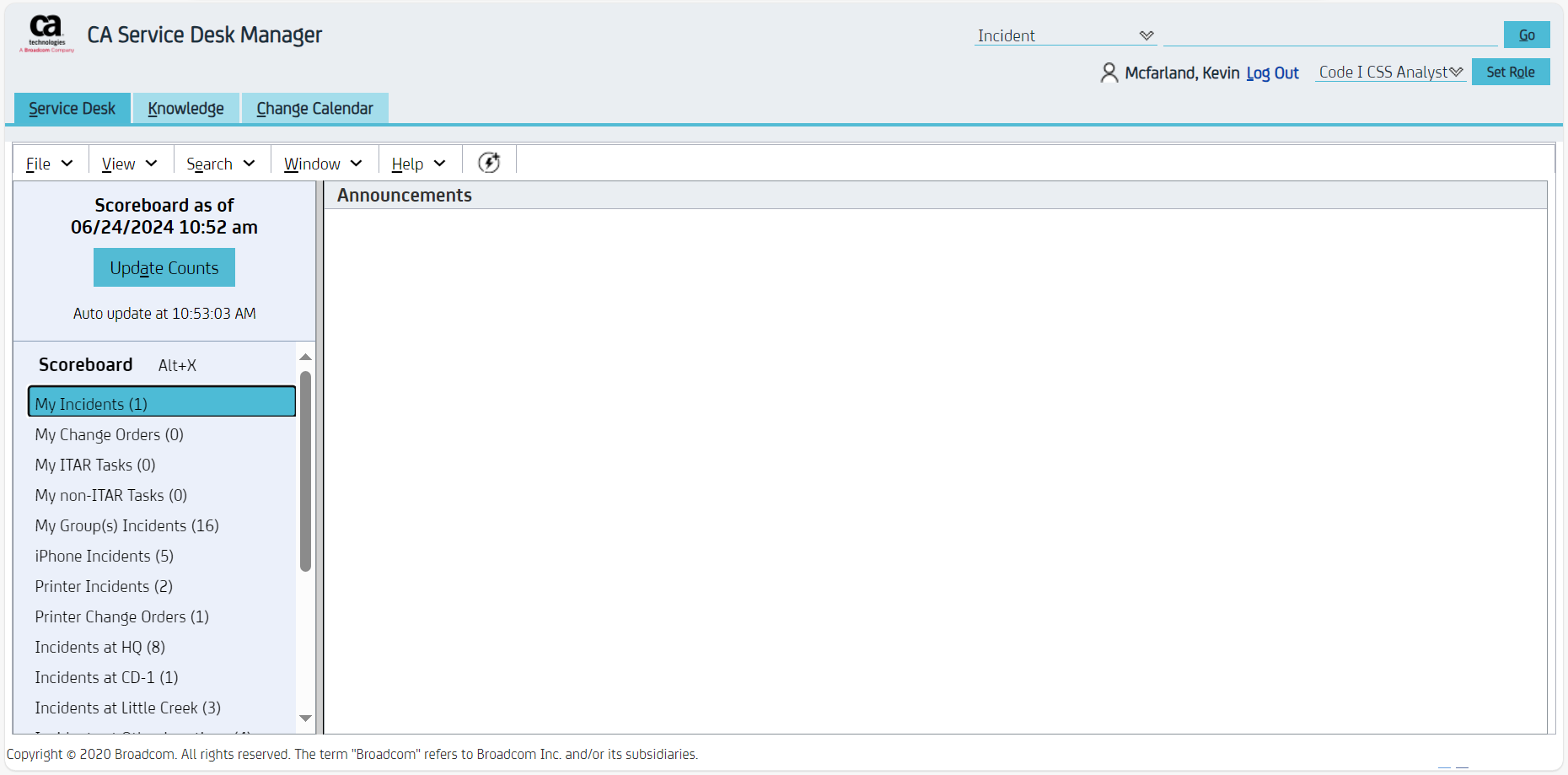Click the Update Counts button

point(164,267)
